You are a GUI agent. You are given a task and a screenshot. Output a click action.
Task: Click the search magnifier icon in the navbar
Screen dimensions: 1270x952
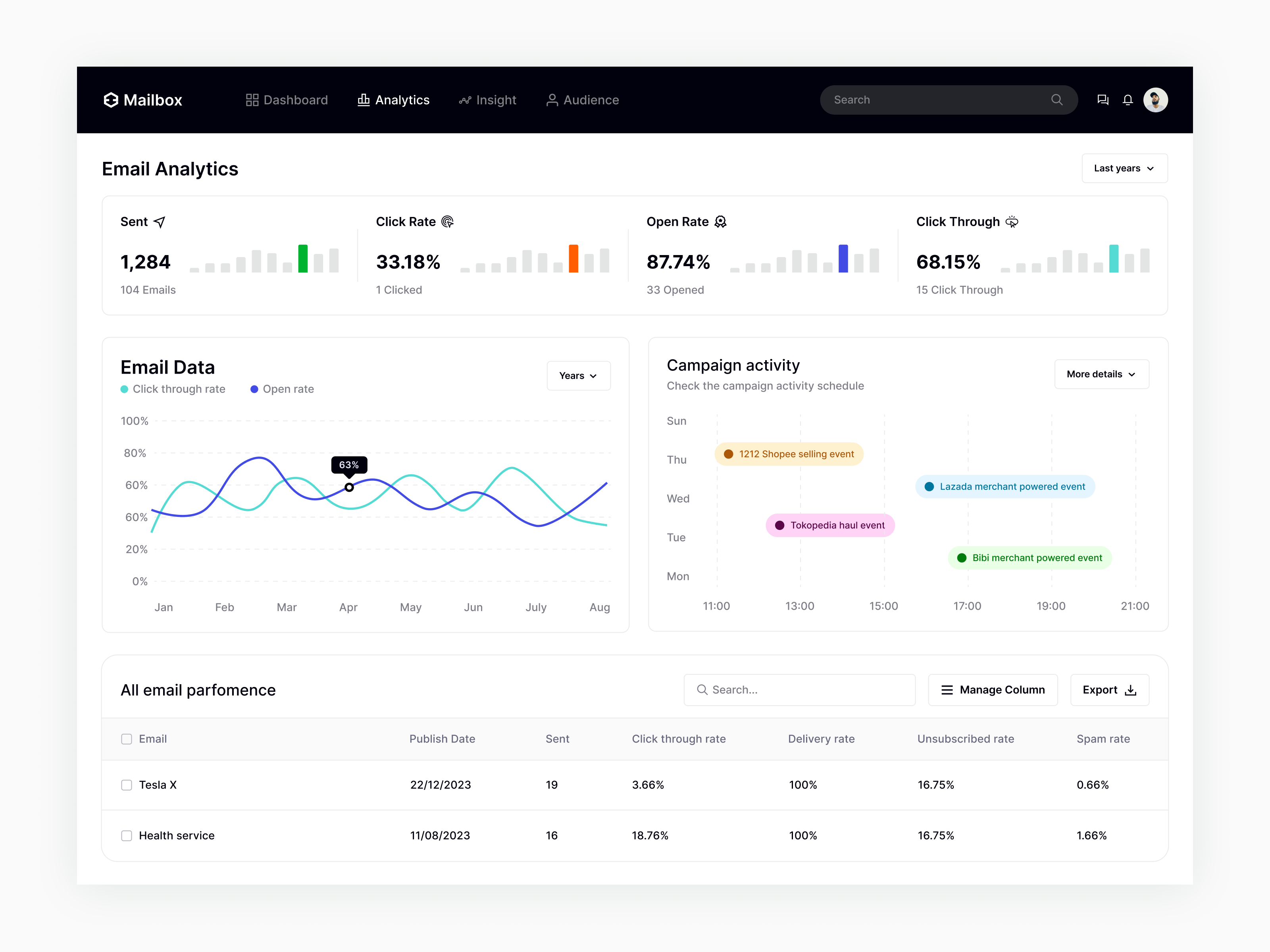point(1056,99)
